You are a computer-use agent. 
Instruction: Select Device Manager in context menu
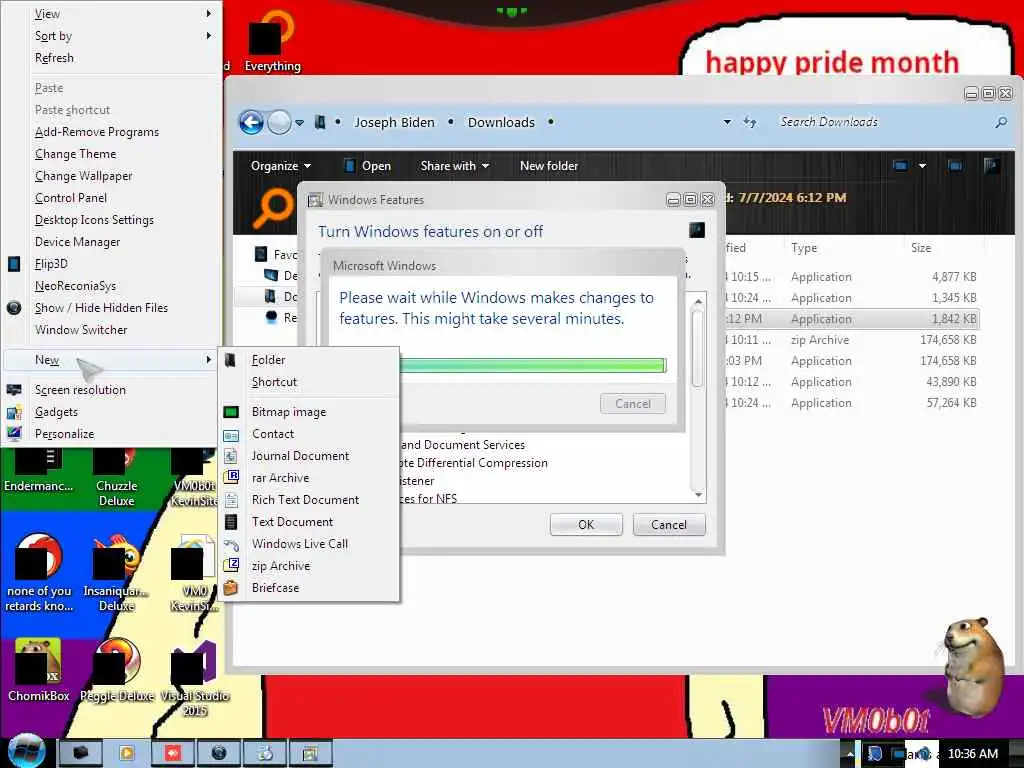78,242
